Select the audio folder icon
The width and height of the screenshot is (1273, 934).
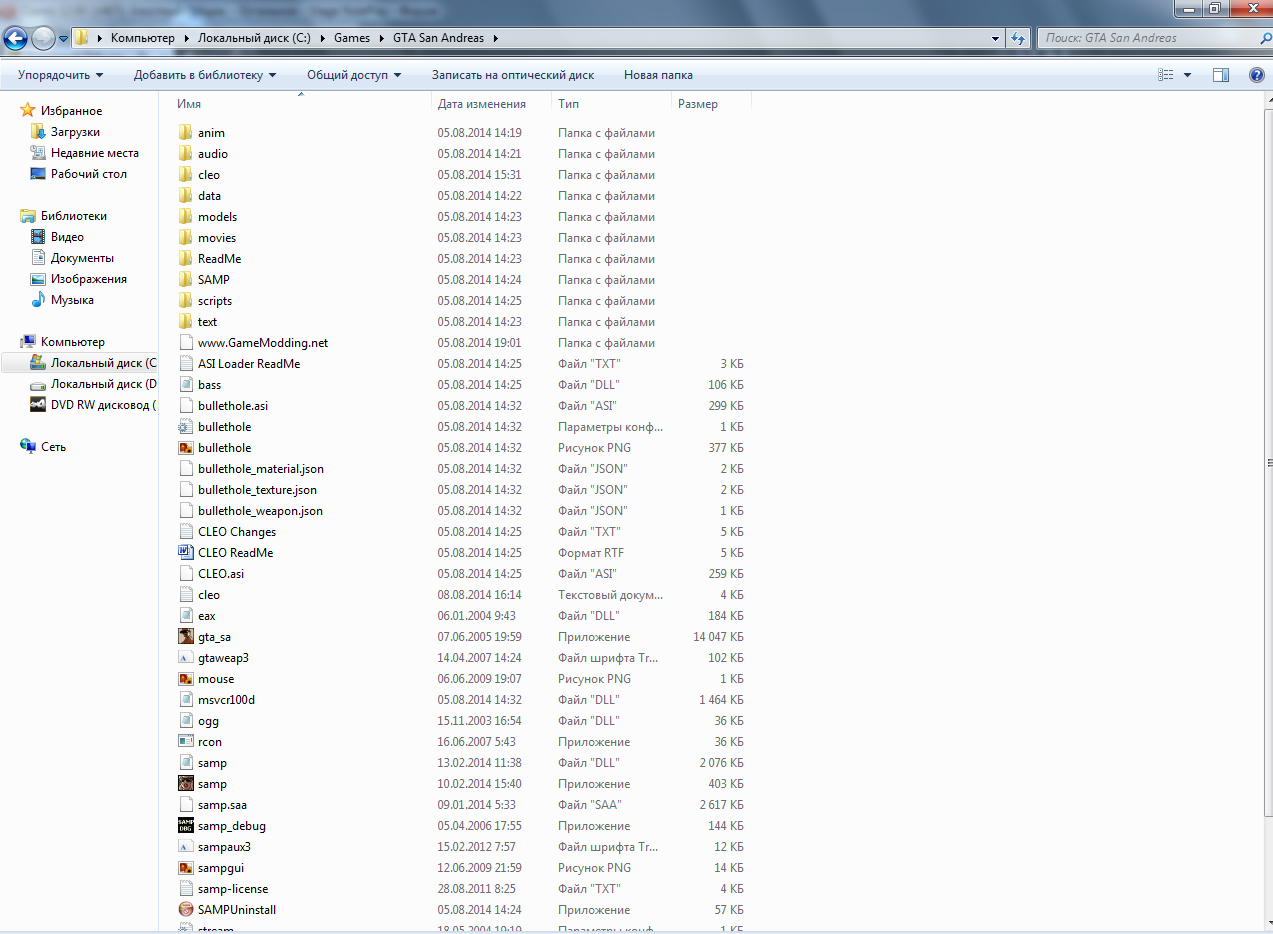185,154
